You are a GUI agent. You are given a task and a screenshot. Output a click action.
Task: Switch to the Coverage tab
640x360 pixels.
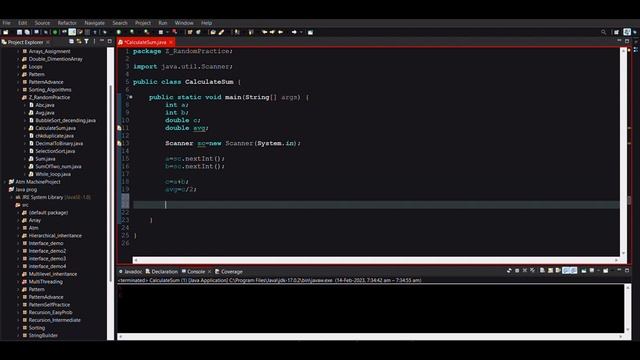229,271
